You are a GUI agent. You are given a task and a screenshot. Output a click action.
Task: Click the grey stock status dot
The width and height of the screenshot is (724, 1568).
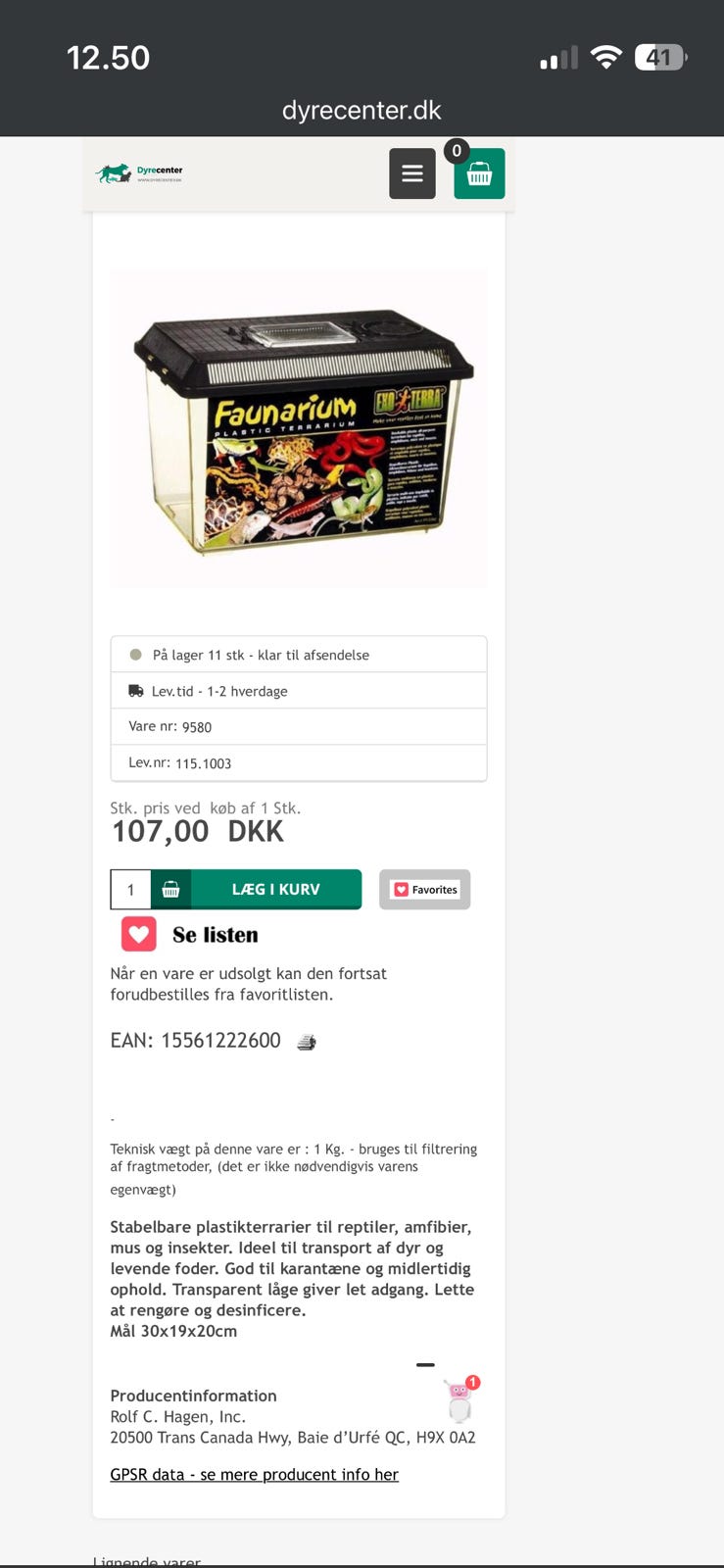click(136, 655)
